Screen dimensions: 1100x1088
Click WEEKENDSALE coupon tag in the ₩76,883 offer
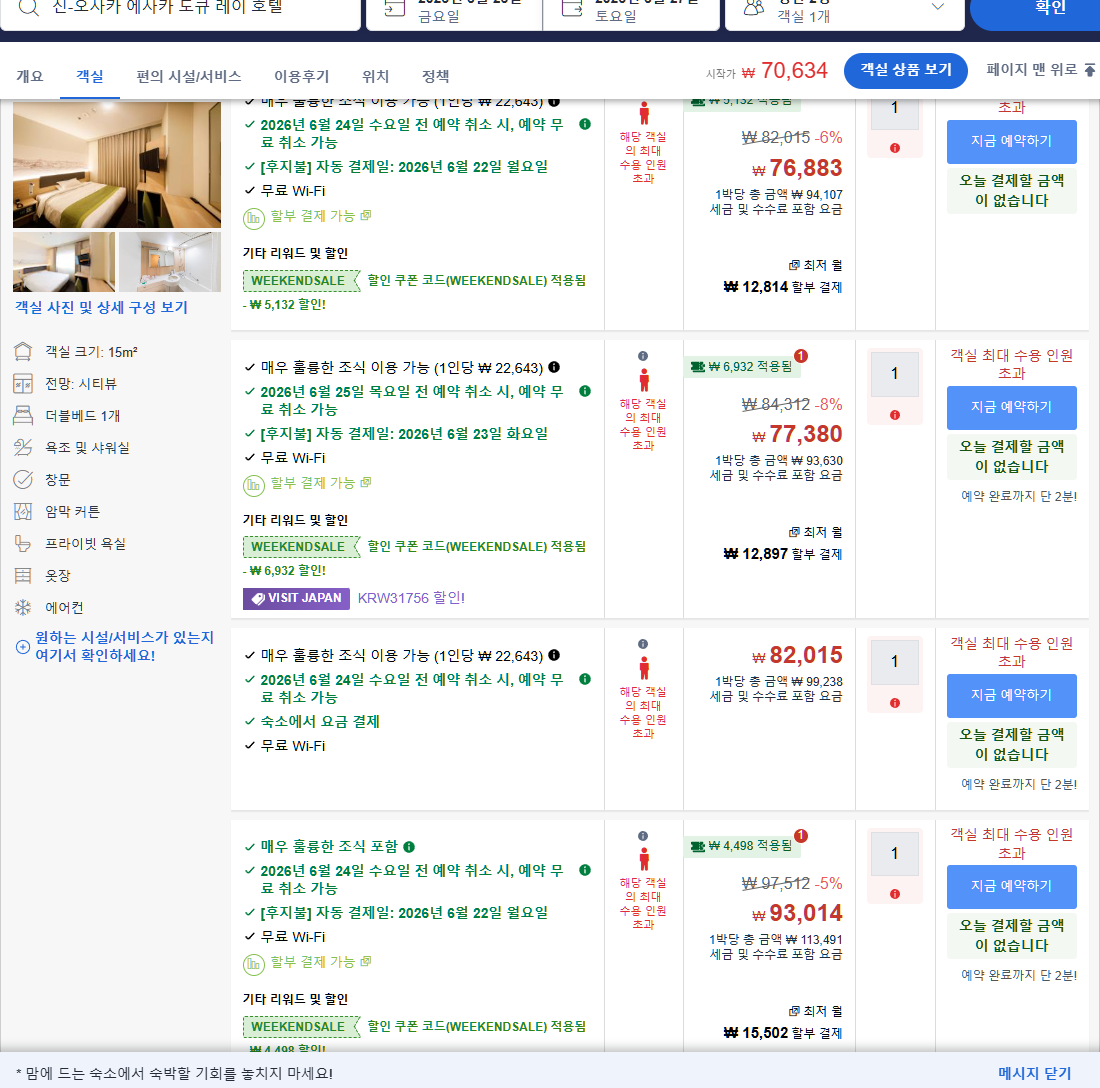pos(302,281)
